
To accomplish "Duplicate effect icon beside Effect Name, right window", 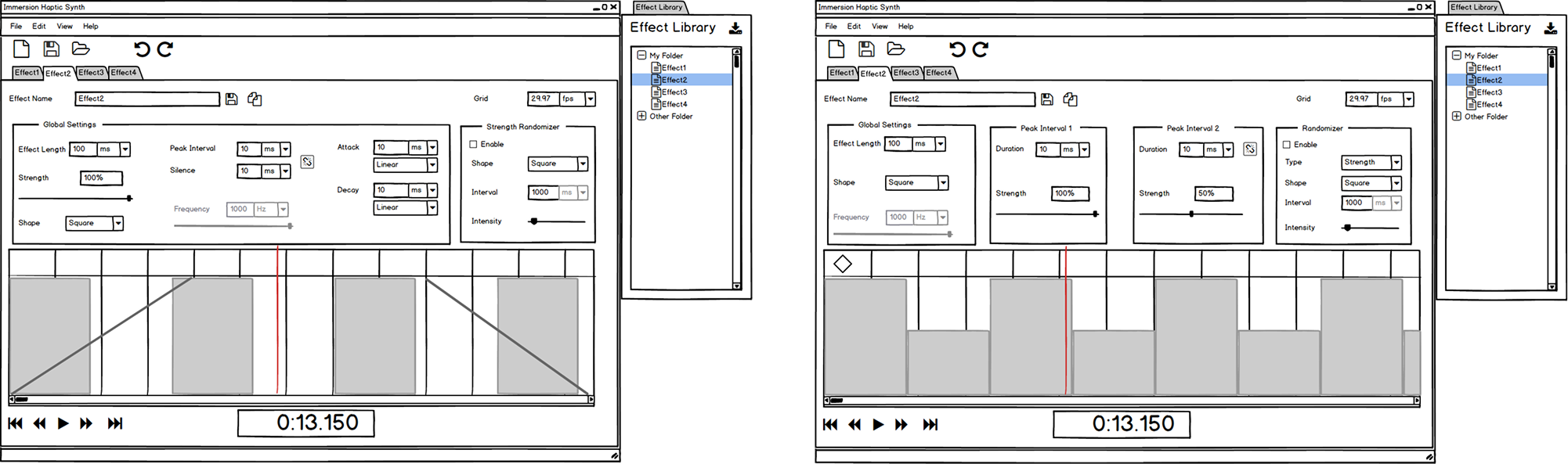I will (1070, 99).
